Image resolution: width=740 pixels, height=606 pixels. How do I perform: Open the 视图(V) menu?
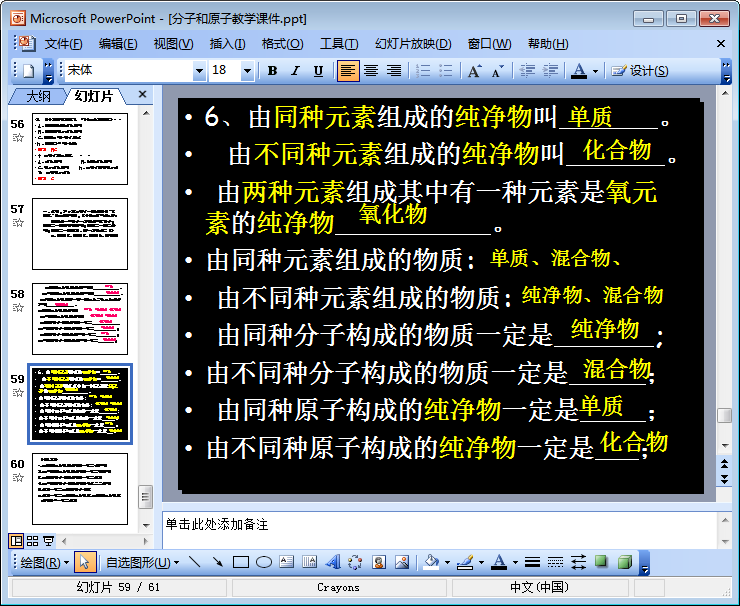[x=173, y=44]
